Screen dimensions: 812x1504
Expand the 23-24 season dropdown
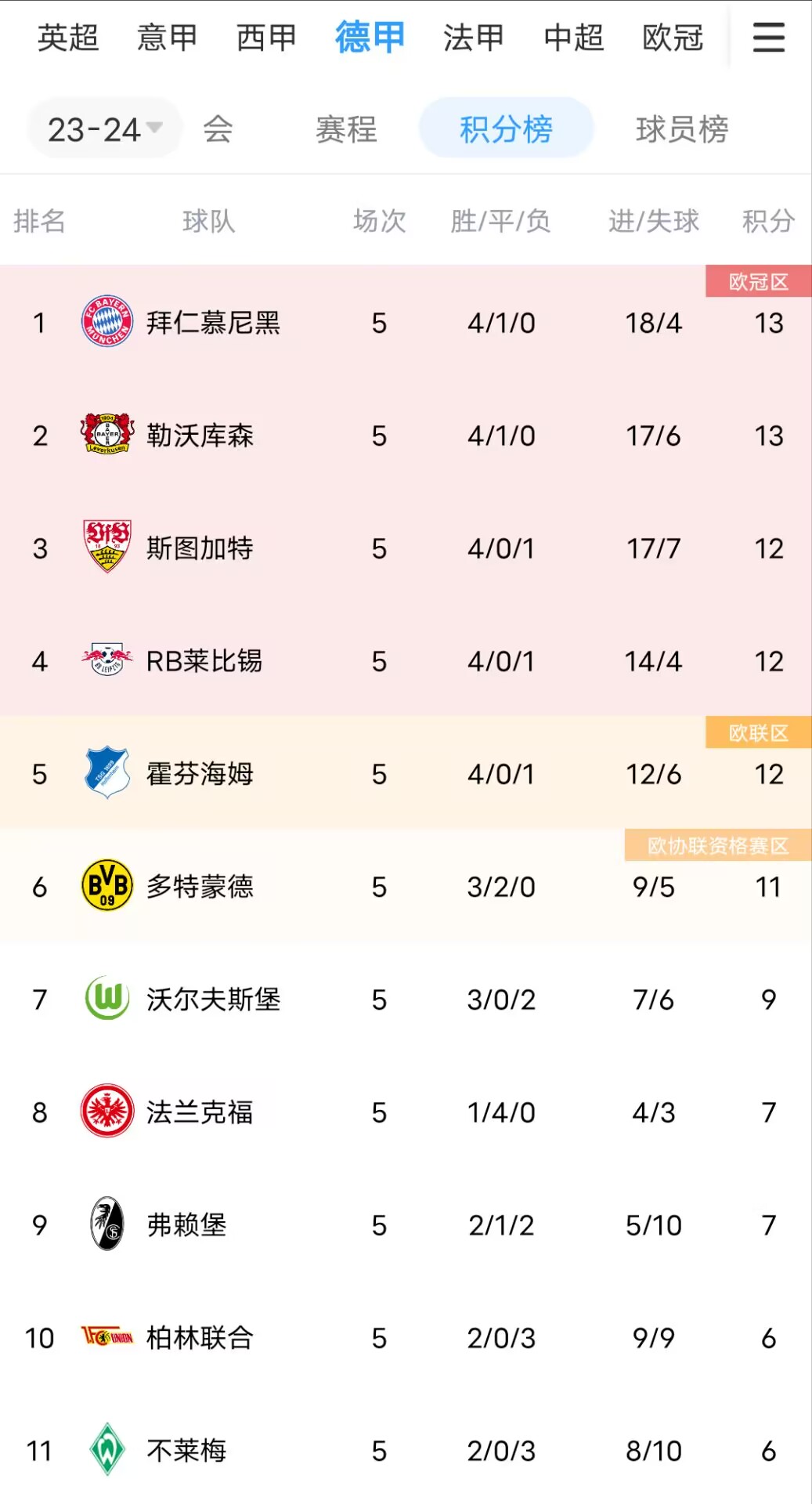pyautogui.click(x=105, y=129)
